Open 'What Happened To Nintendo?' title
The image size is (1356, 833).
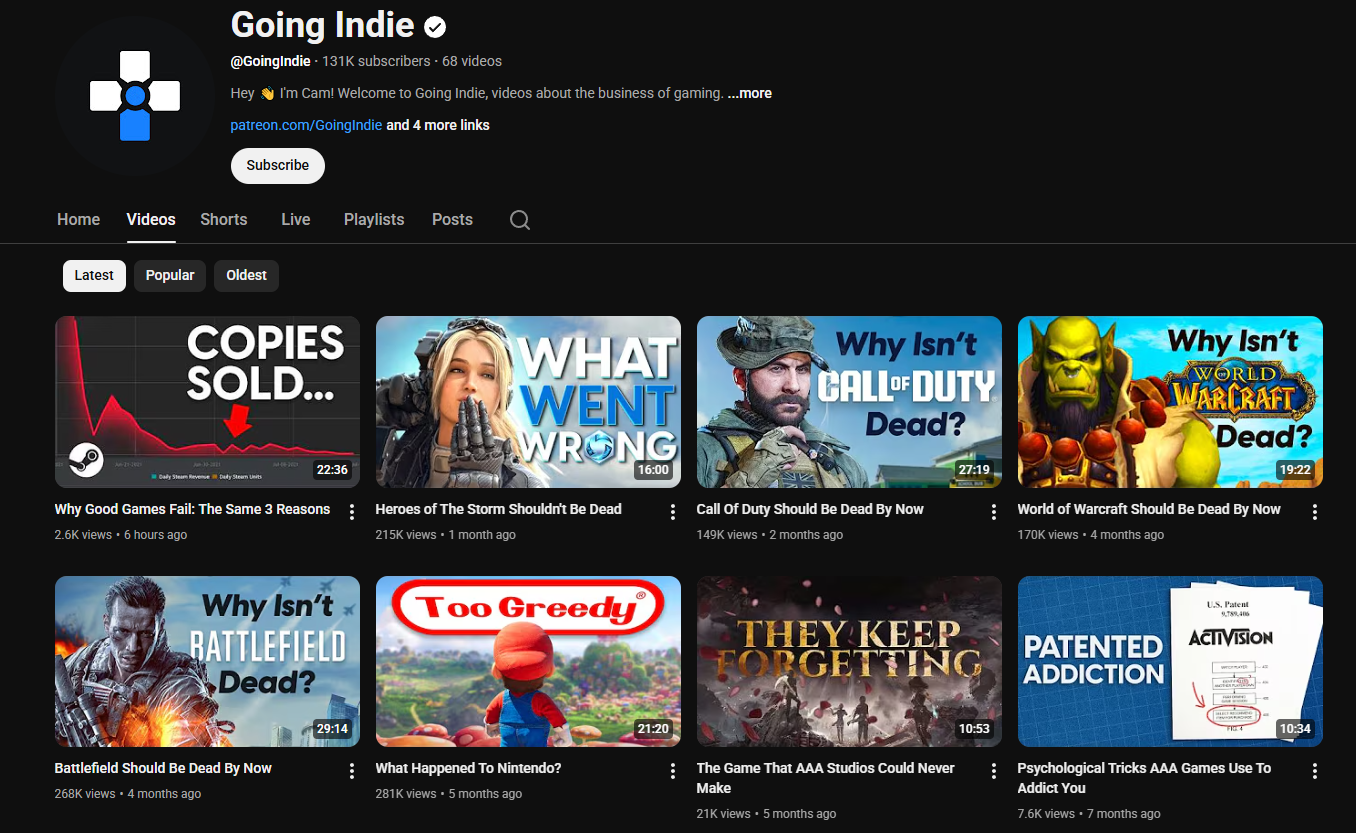pyautogui.click(x=468, y=768)
